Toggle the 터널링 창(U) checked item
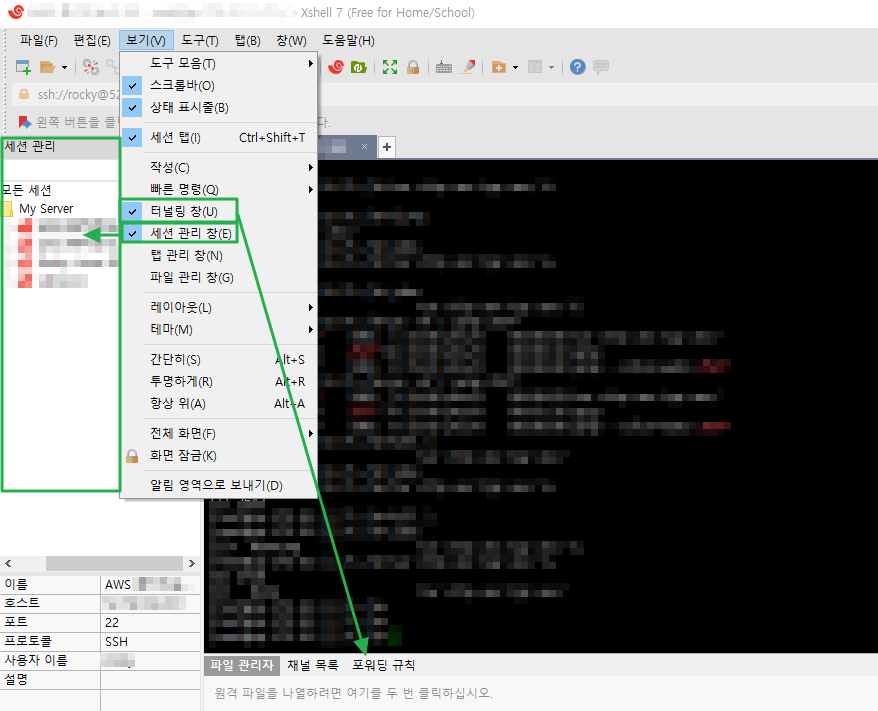The image size is (878, 711). point(219,211)
